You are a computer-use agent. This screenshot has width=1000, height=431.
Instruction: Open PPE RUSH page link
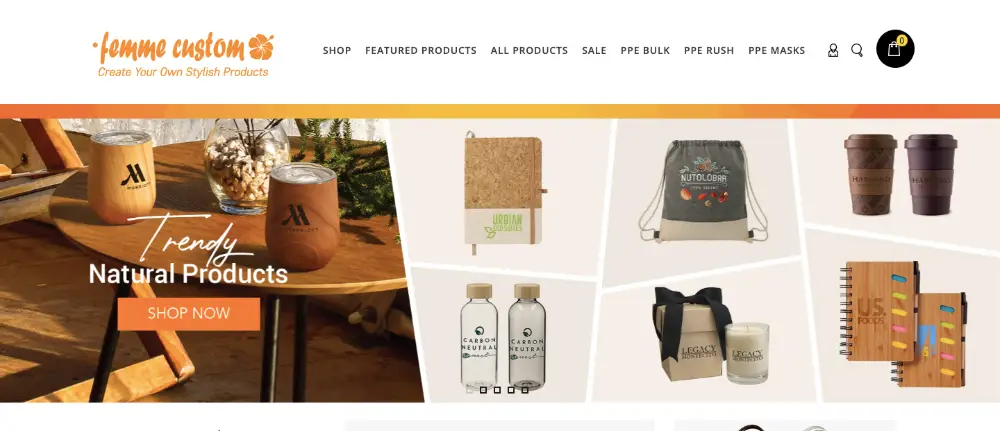[x=709, y=50]
